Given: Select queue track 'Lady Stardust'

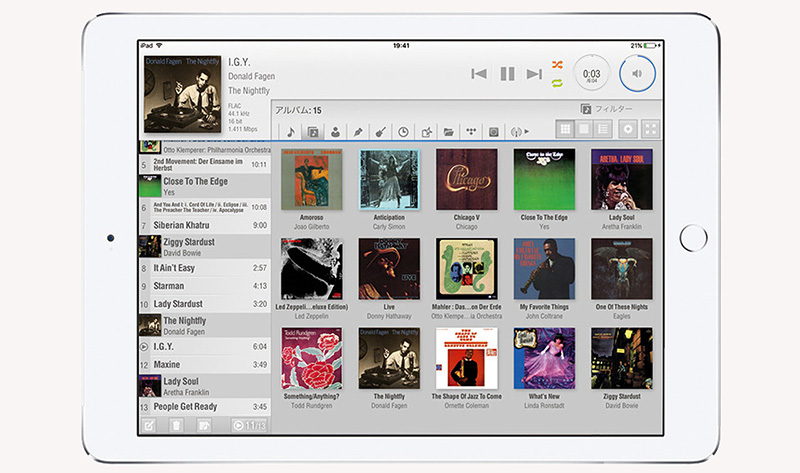Looking at the screenshot, I should [205, 304].
